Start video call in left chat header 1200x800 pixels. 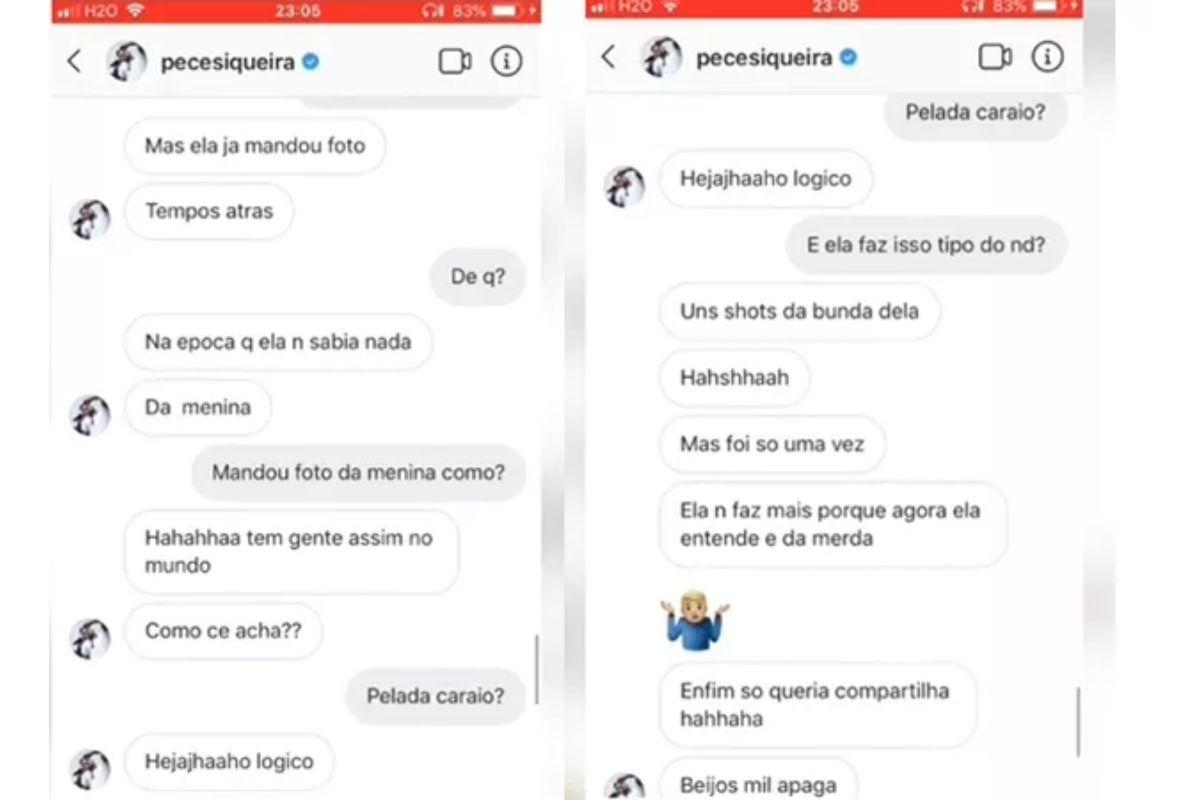pos(455,62)
